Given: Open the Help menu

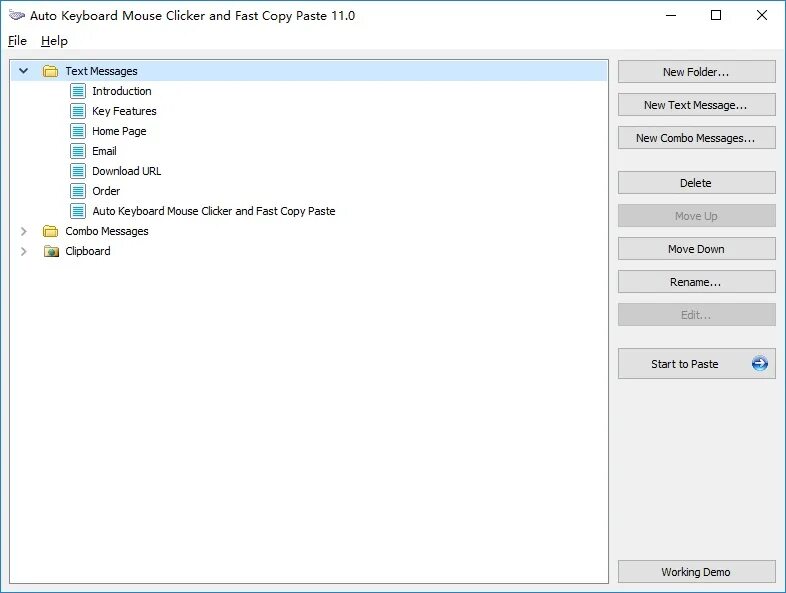Looking at the screenshot, I should tap(54, 41).
